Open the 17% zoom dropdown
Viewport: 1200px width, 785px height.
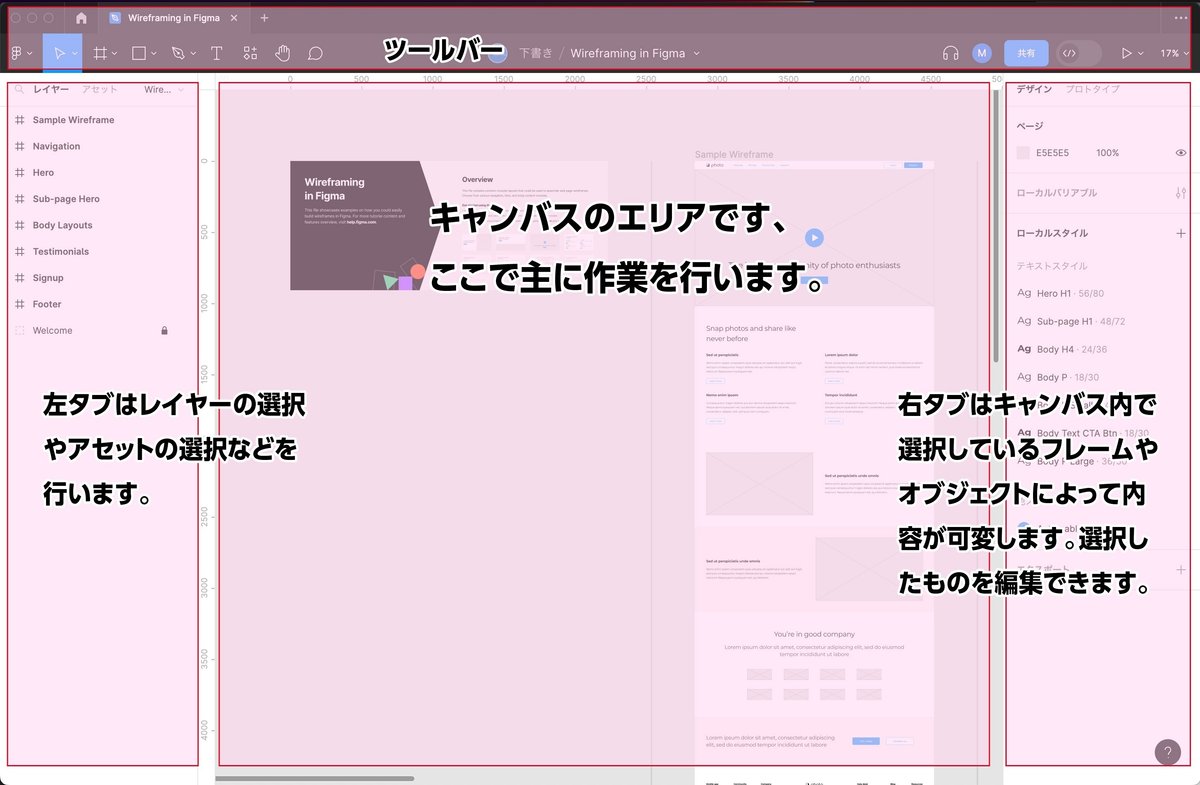tap(1175, 53)
